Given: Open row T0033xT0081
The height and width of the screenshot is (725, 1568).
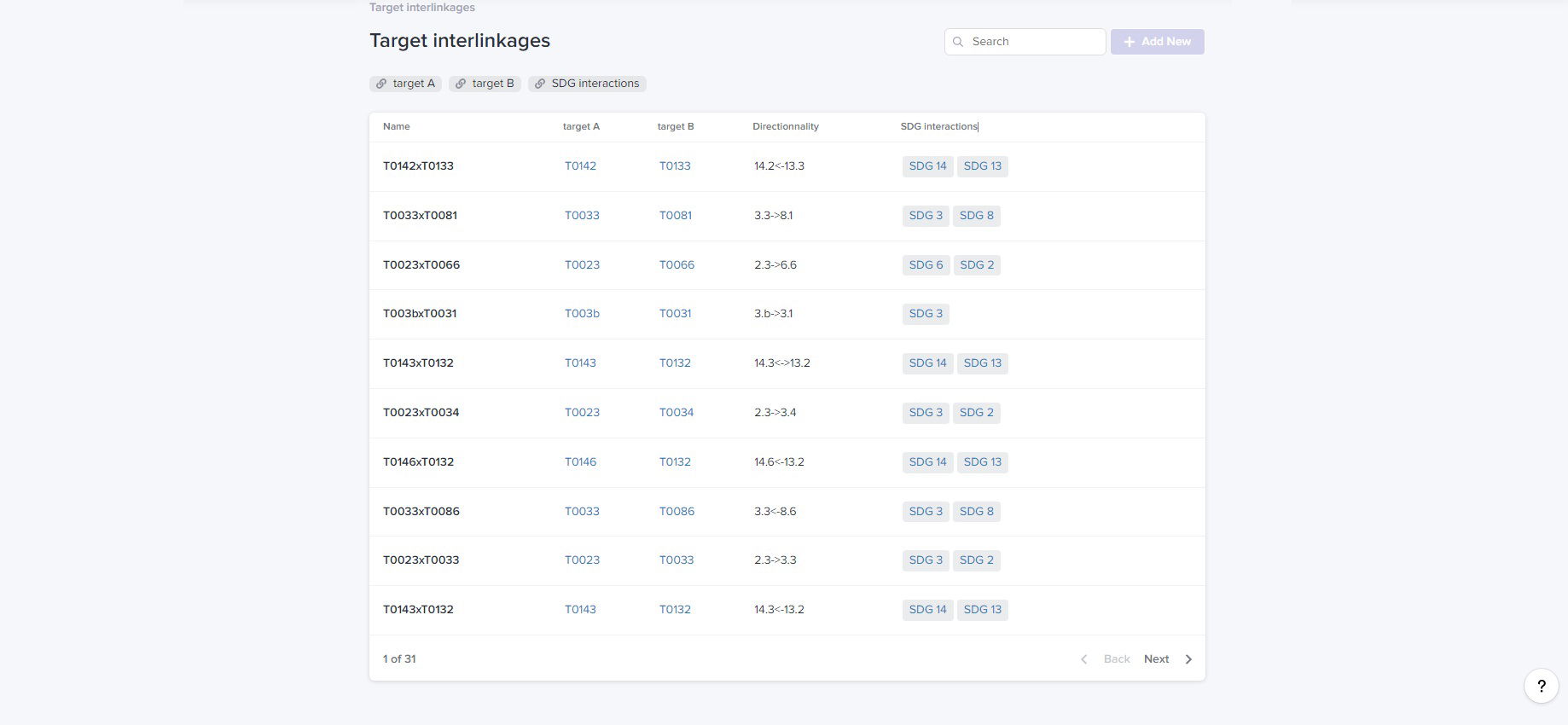Looking at the screenshot, I should [787, 216].
